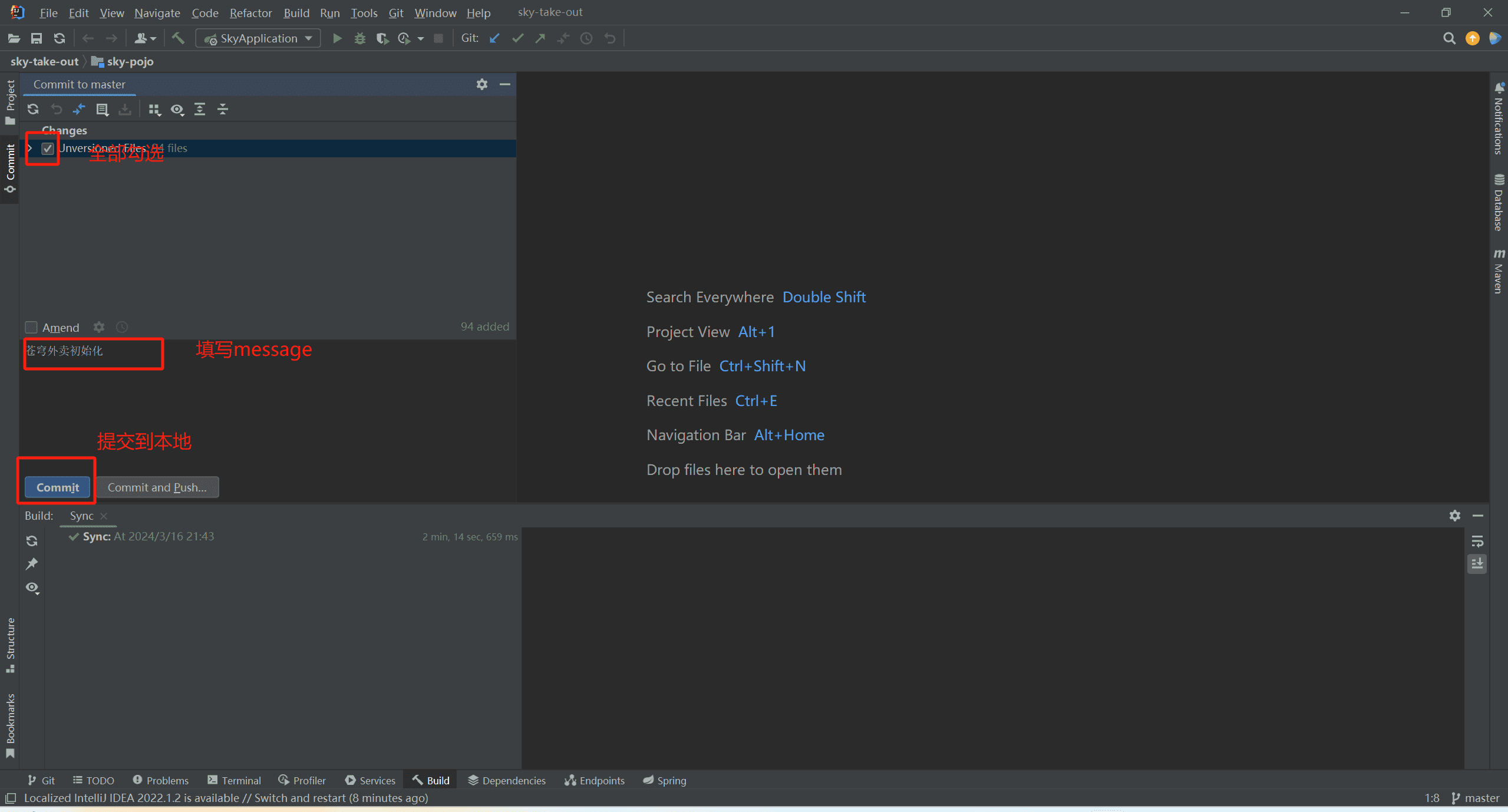
Task: Expand the Unversioned Files tree node
Action: (29, 148)
